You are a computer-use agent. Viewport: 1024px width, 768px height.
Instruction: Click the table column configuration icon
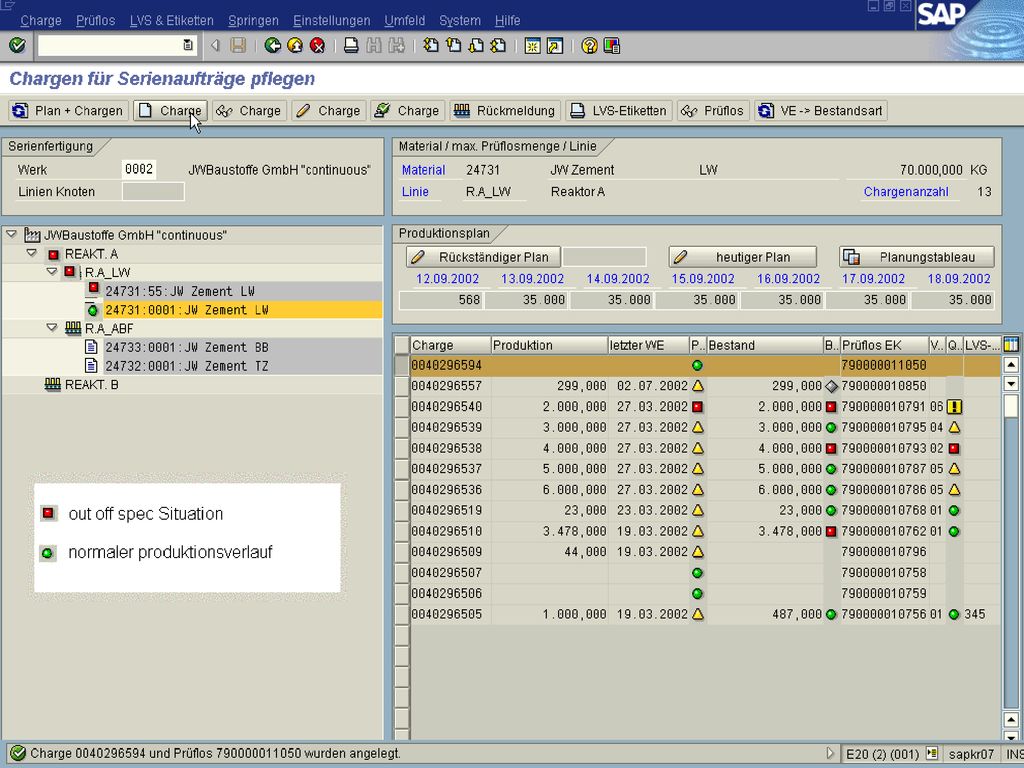point(1011,345)
